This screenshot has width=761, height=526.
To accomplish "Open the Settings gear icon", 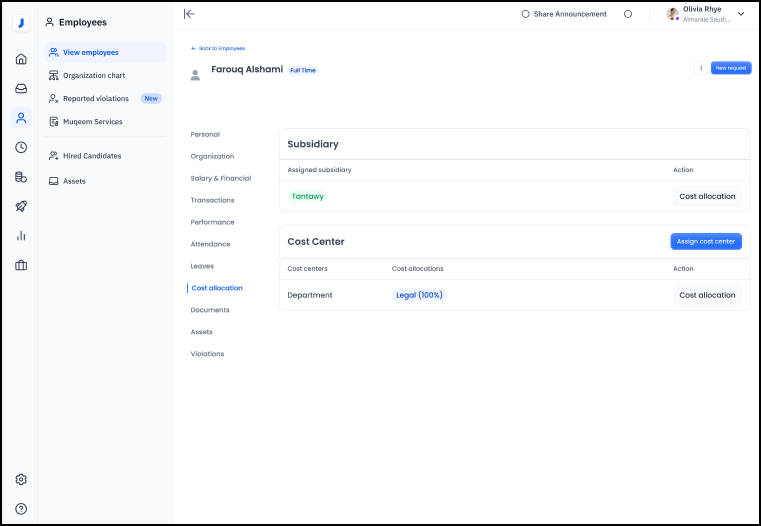I will (x=21, y=480).
